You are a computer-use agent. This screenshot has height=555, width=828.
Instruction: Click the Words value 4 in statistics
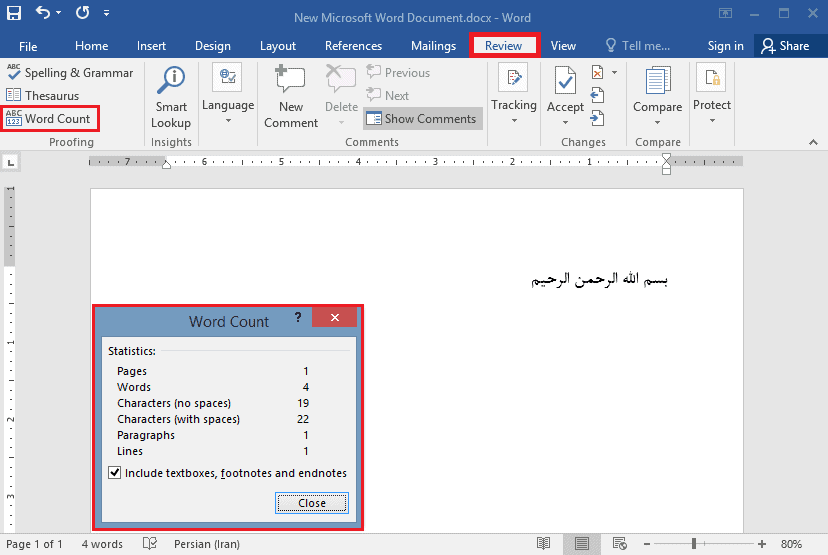coord(306,387)
